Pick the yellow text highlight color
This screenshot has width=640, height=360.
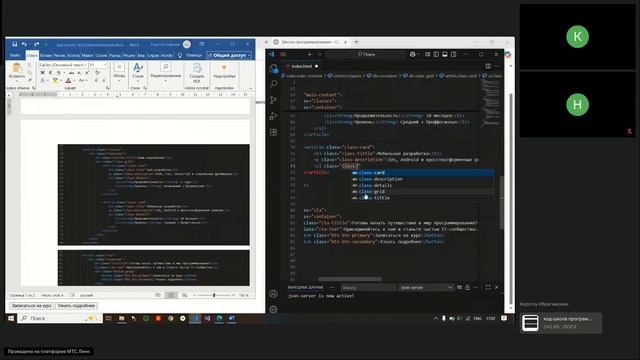pos(56,80)
